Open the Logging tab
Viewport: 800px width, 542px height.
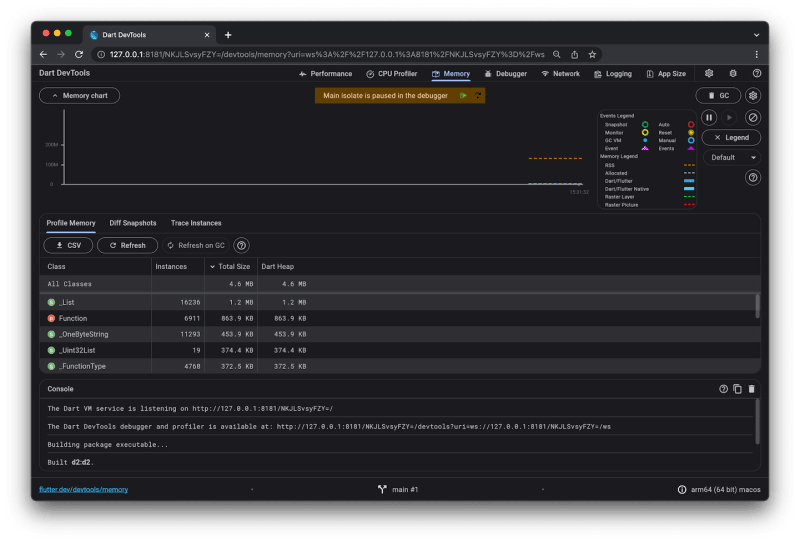(613, 73)
